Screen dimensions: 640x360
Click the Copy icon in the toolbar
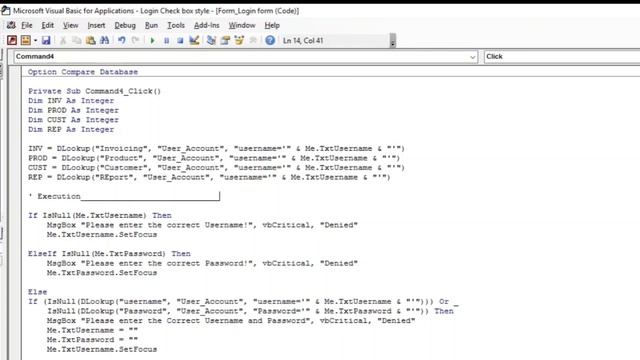76,40
